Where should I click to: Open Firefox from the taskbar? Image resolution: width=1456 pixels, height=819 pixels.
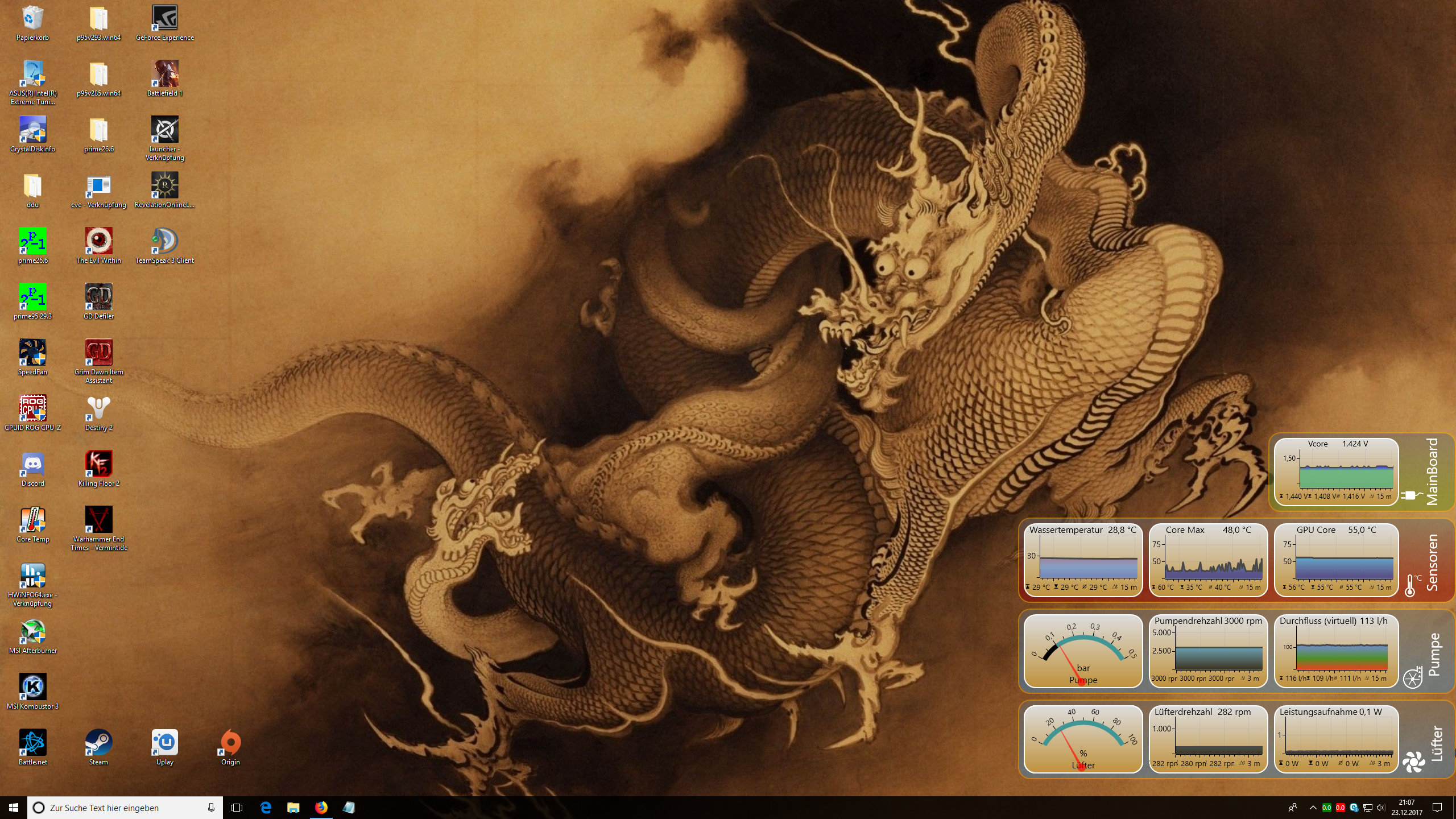point(321,808)
